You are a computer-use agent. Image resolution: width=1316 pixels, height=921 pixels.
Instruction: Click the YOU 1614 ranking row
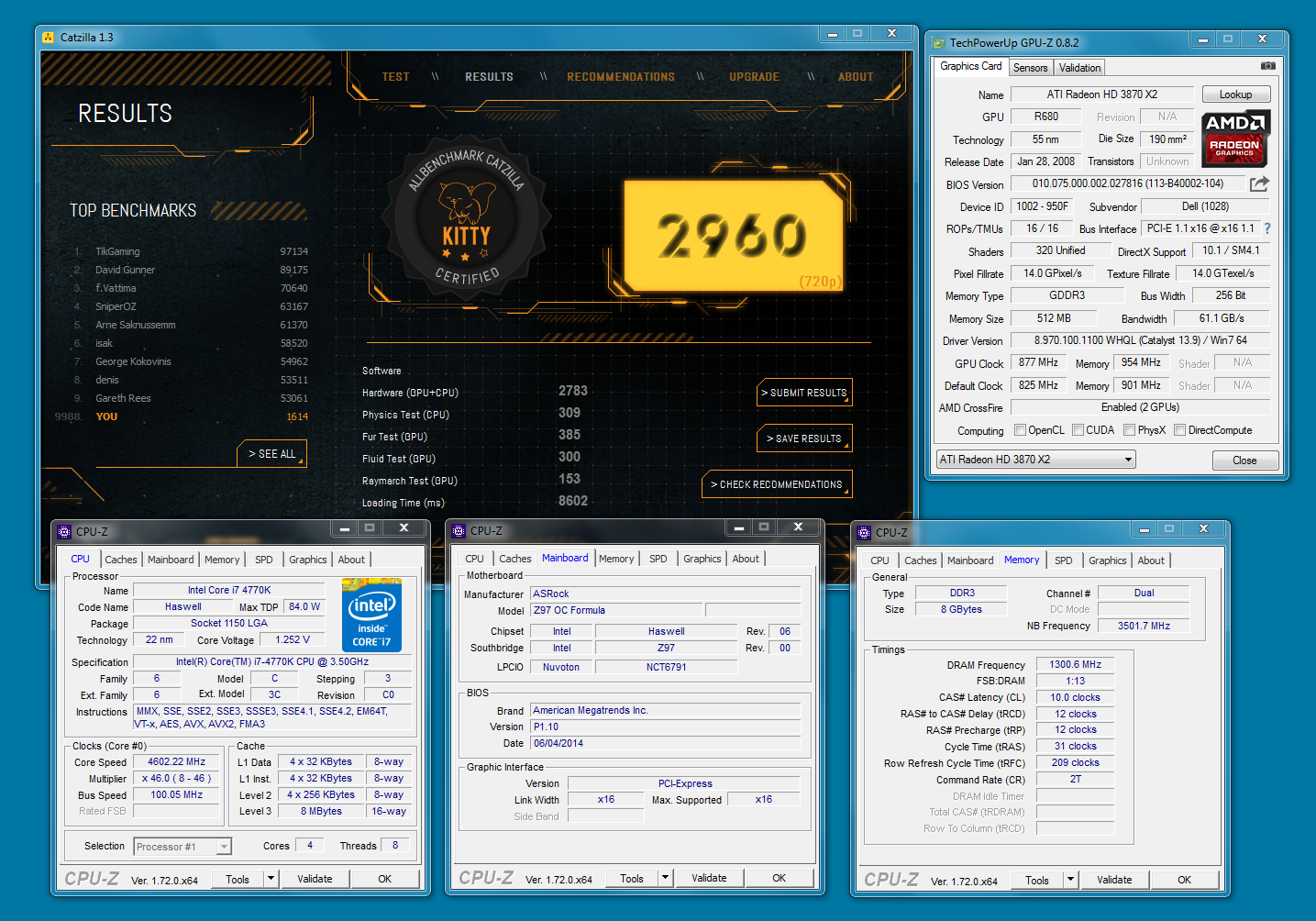(181, 416)
